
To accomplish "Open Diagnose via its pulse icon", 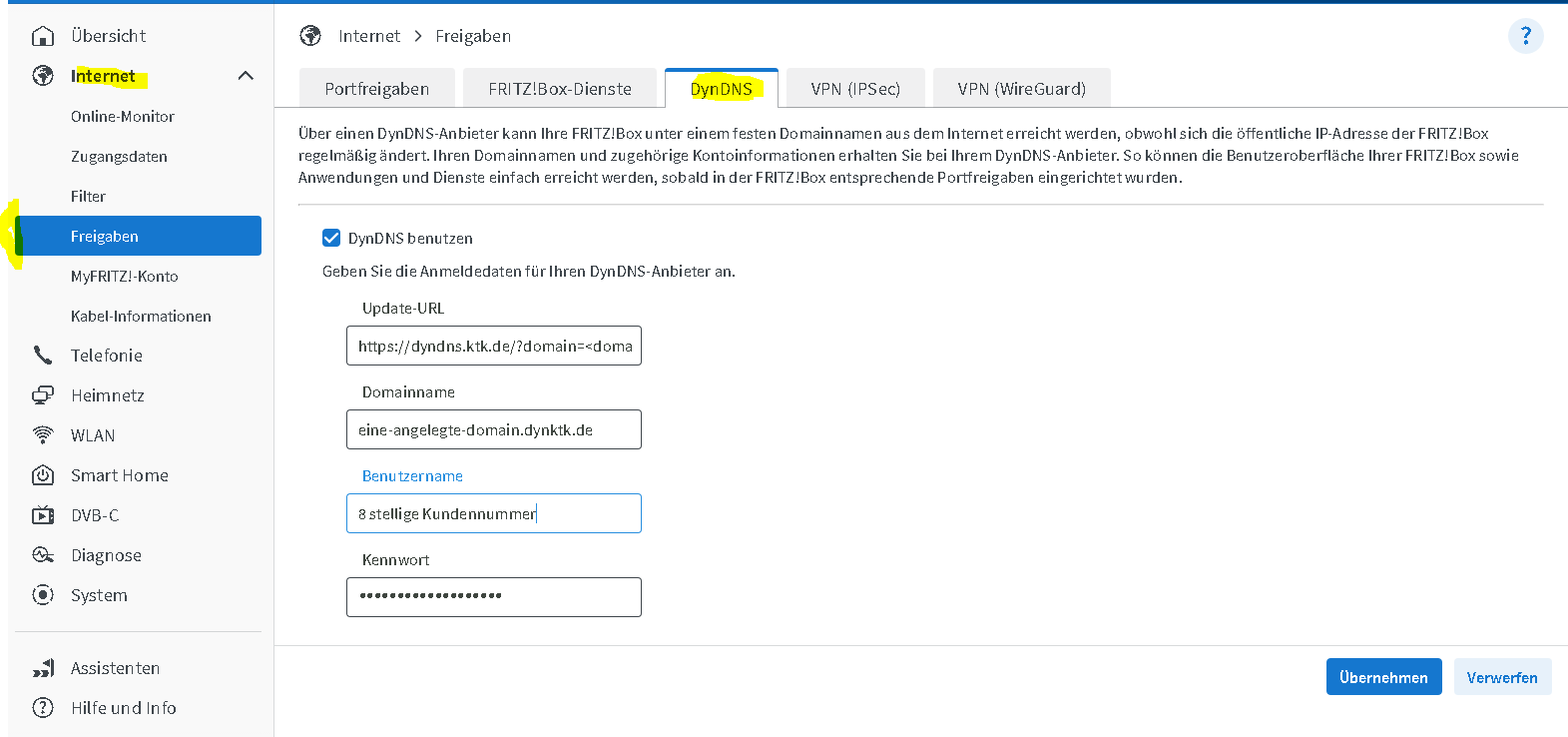I will pyautogui.click(x=43, y=555).
